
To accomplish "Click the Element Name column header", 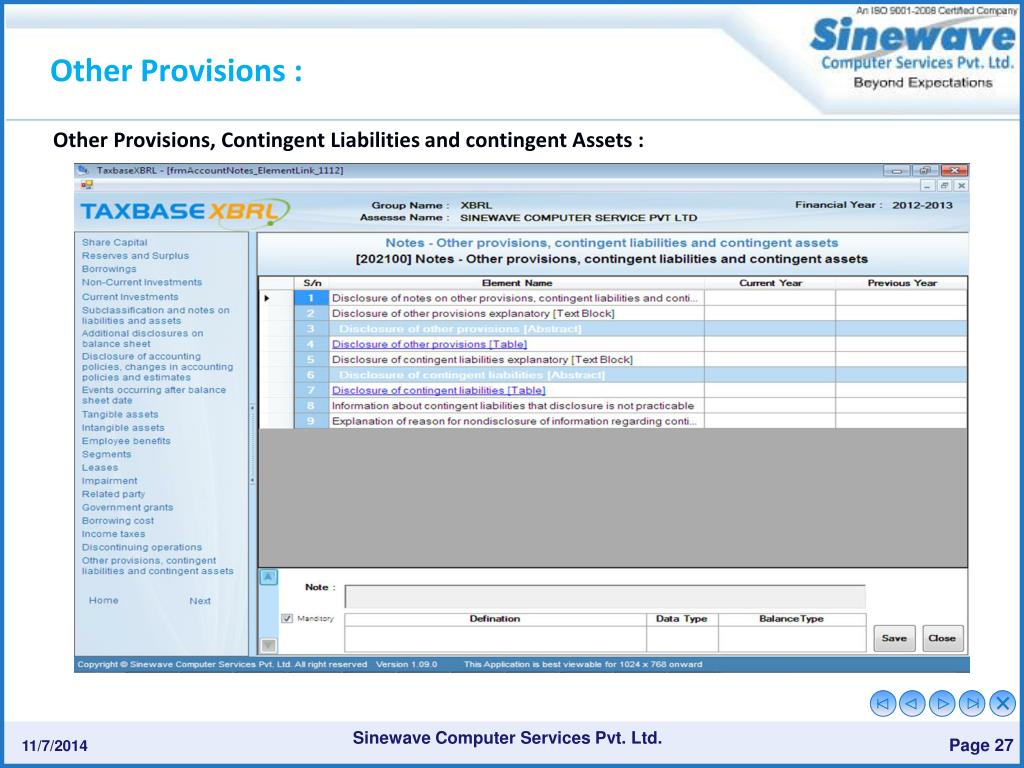I will click(517, 283).
